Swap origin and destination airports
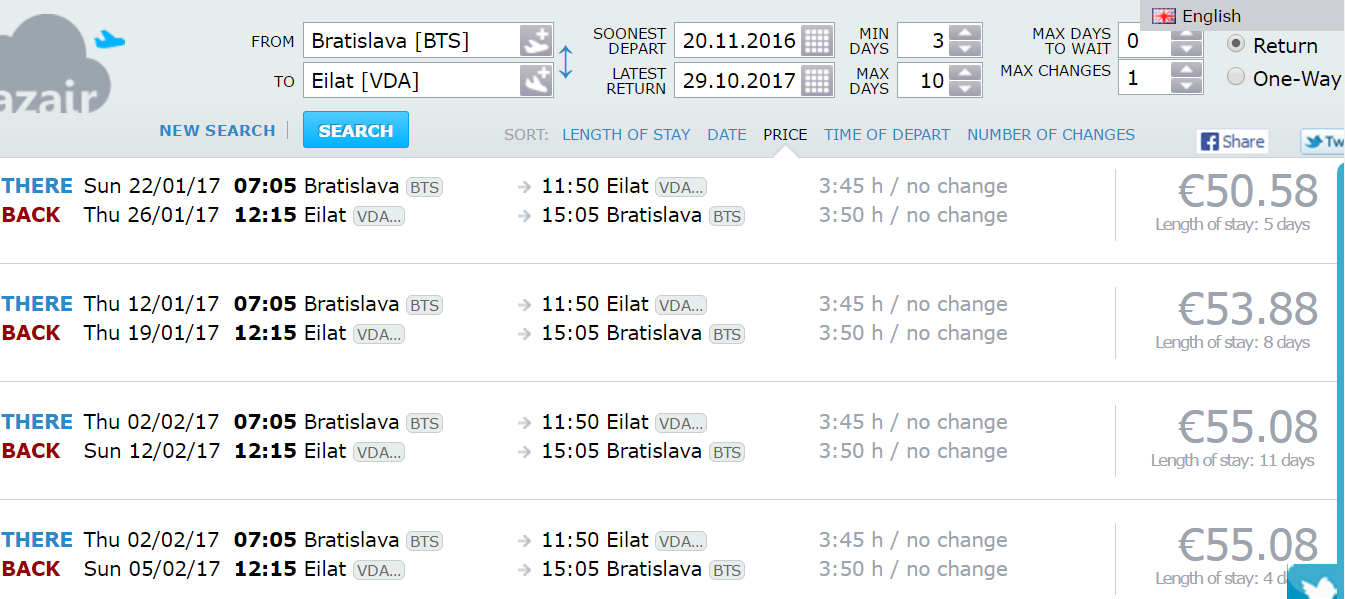The height and width of the screenshot is (599, 1345). pos(566,61)
